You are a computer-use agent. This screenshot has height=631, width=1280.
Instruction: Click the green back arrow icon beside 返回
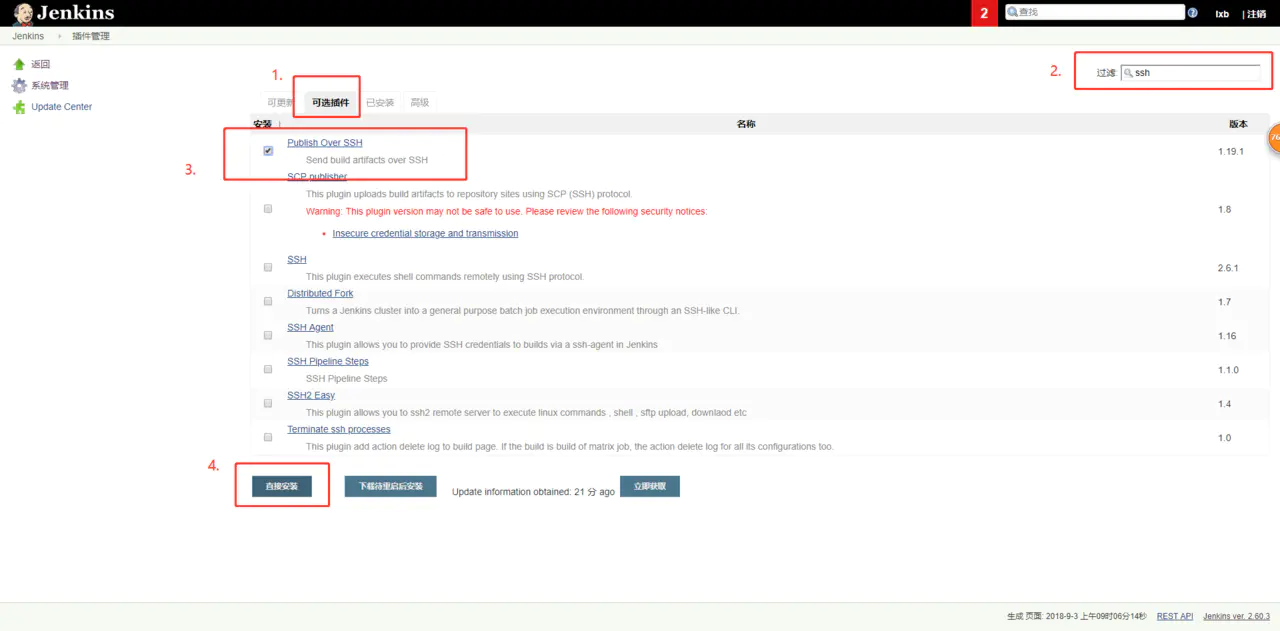pyautogui.click(x=21, y=64)
